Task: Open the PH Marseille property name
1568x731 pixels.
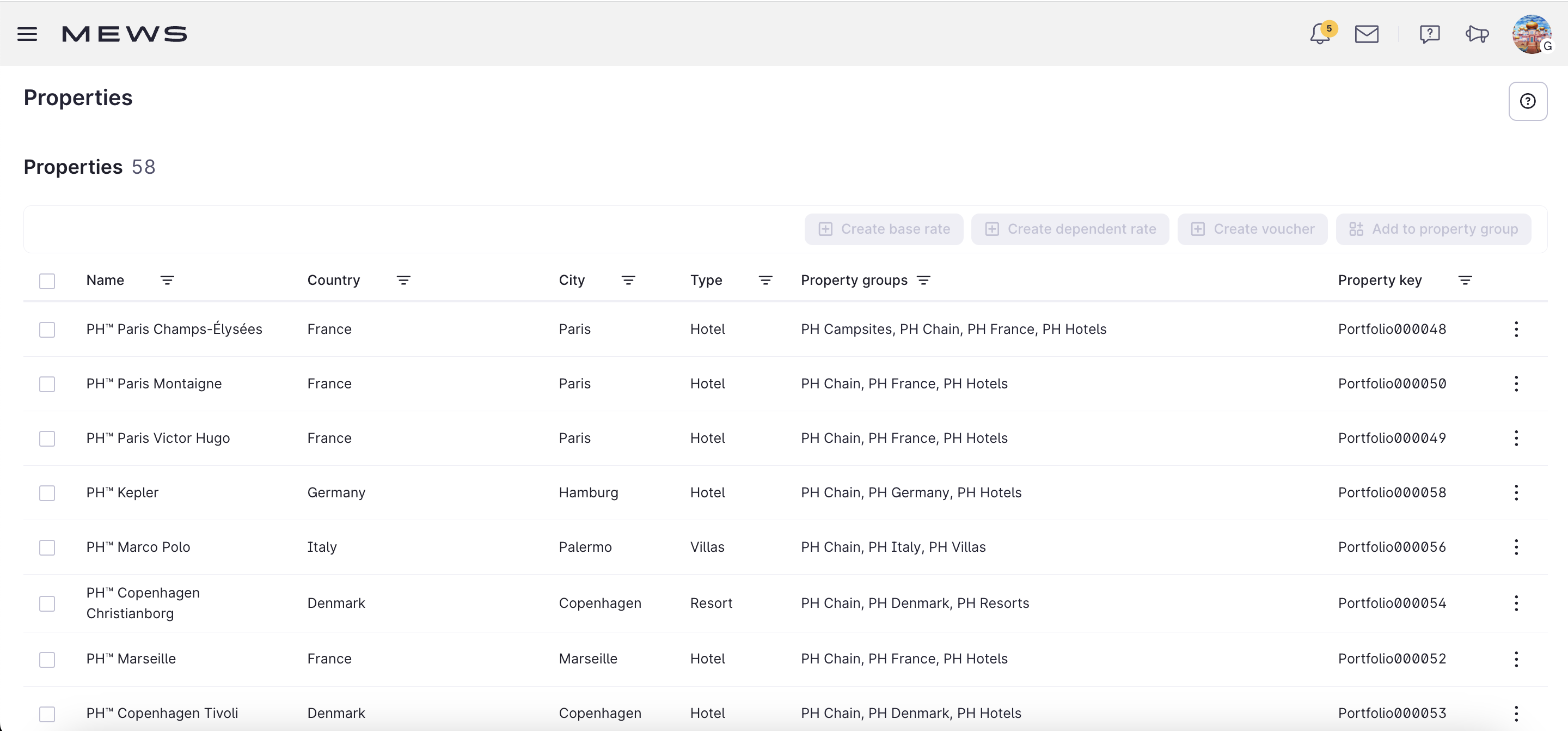Action: (131, 659)
